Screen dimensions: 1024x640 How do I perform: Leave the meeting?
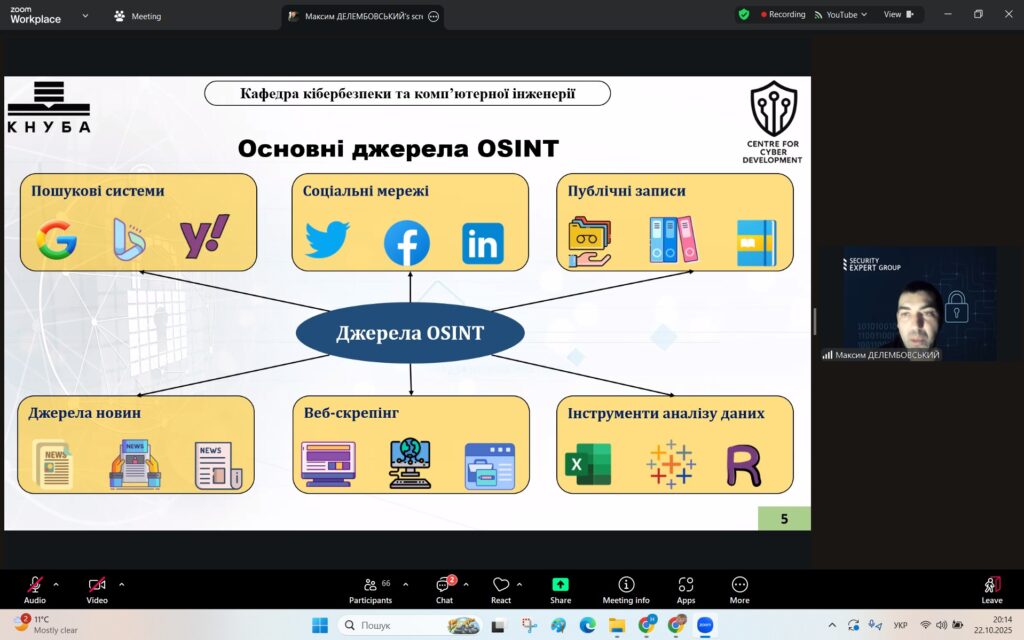tap(991, 586)
